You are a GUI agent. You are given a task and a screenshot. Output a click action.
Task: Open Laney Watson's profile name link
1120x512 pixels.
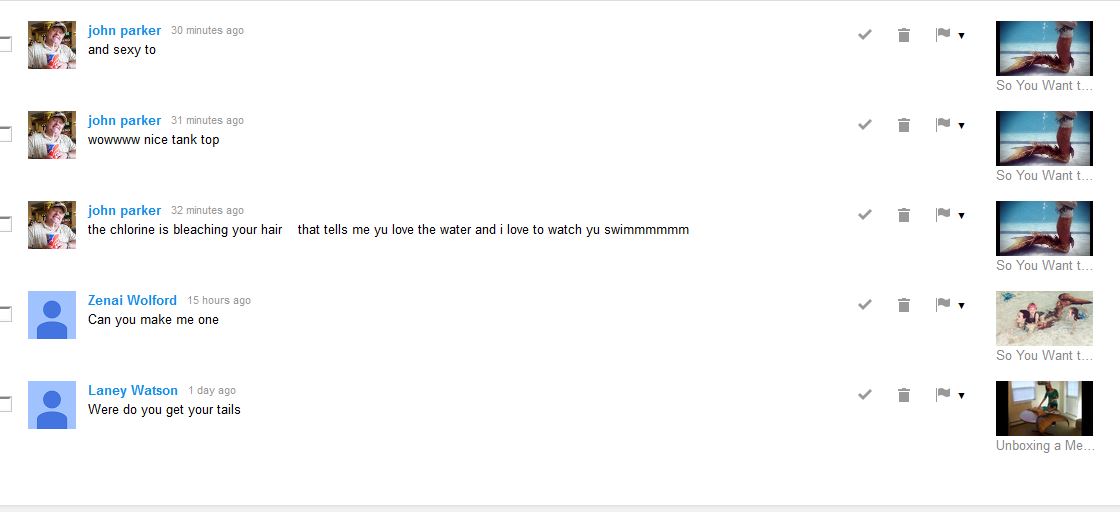(133, 390)
